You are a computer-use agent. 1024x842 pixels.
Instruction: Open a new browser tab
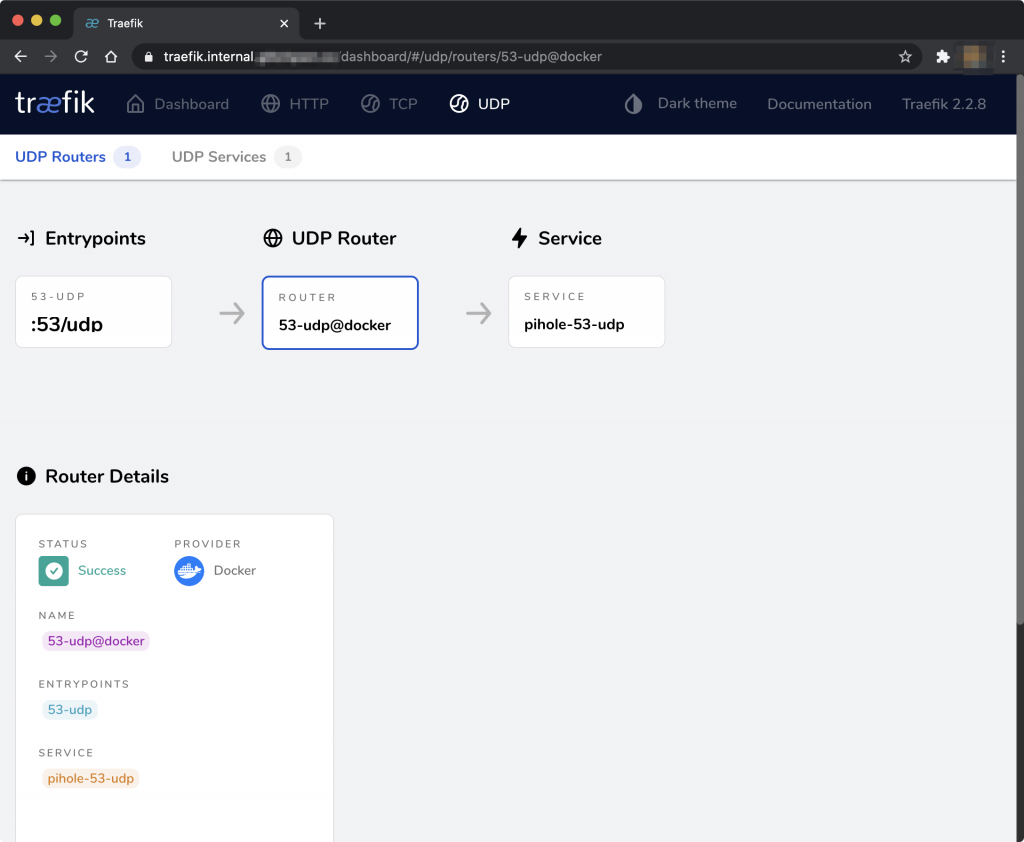tap(320, 23)
